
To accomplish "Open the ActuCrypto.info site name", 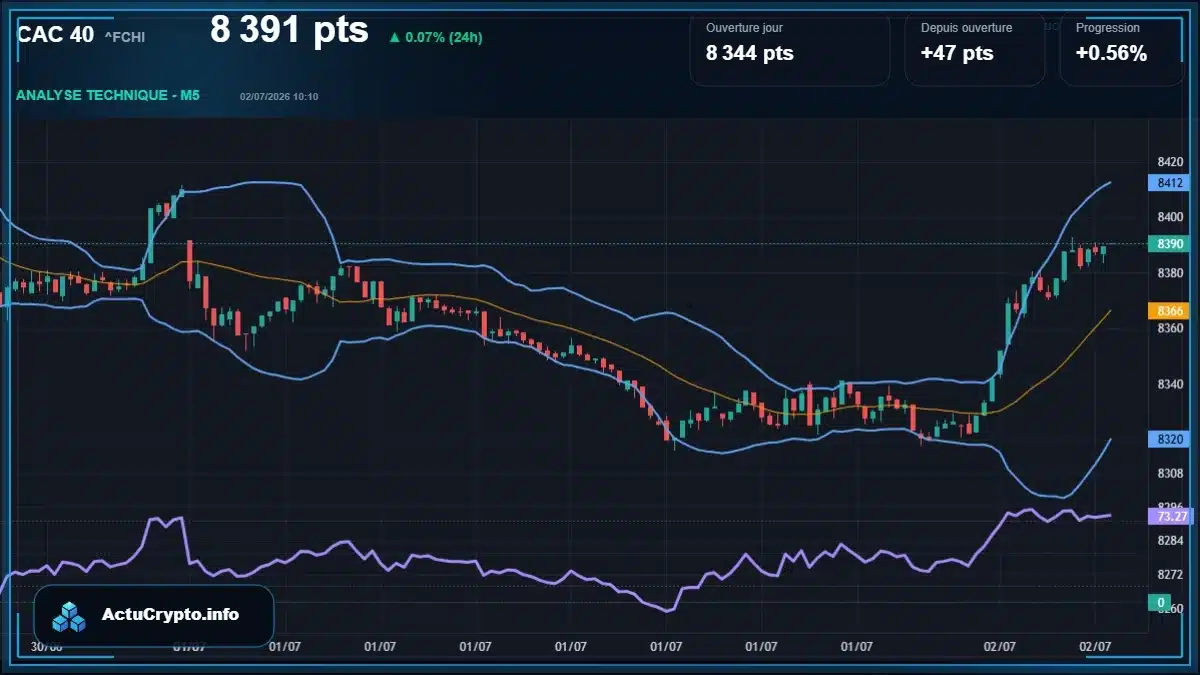I will 171,615.
